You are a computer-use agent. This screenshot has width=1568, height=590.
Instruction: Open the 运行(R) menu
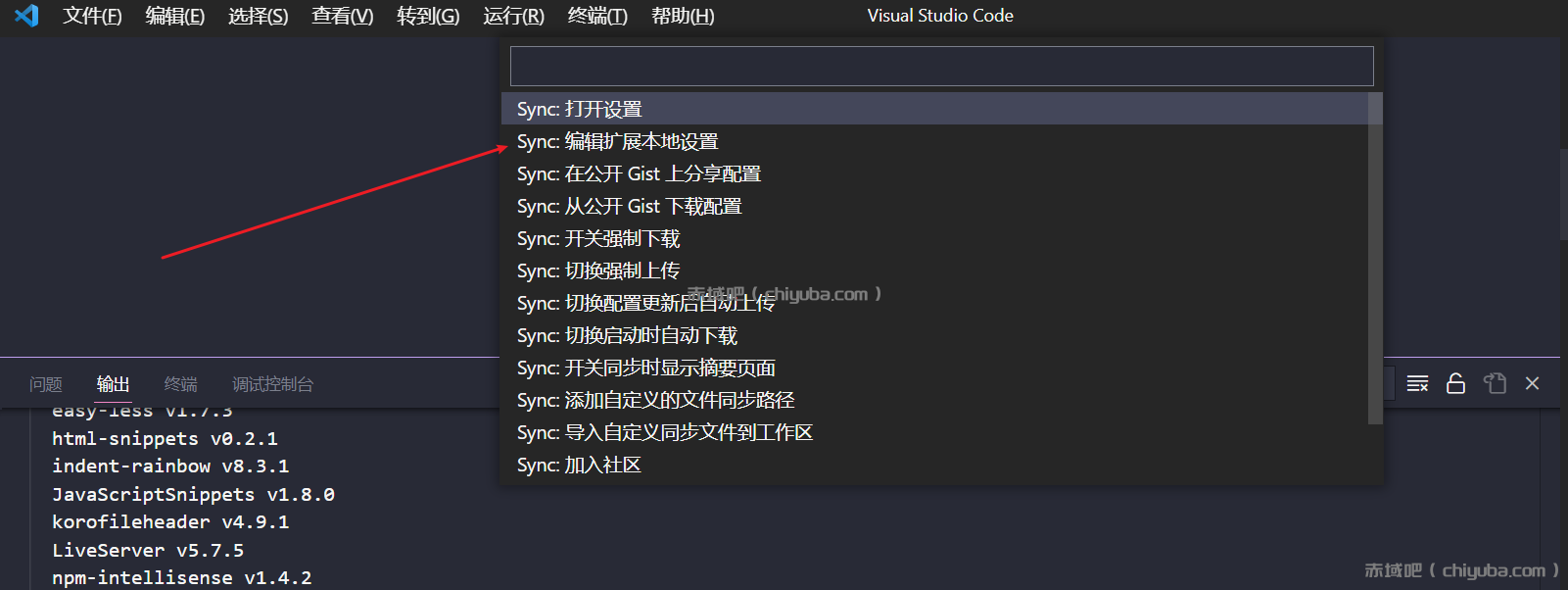(x=513, y=16)
